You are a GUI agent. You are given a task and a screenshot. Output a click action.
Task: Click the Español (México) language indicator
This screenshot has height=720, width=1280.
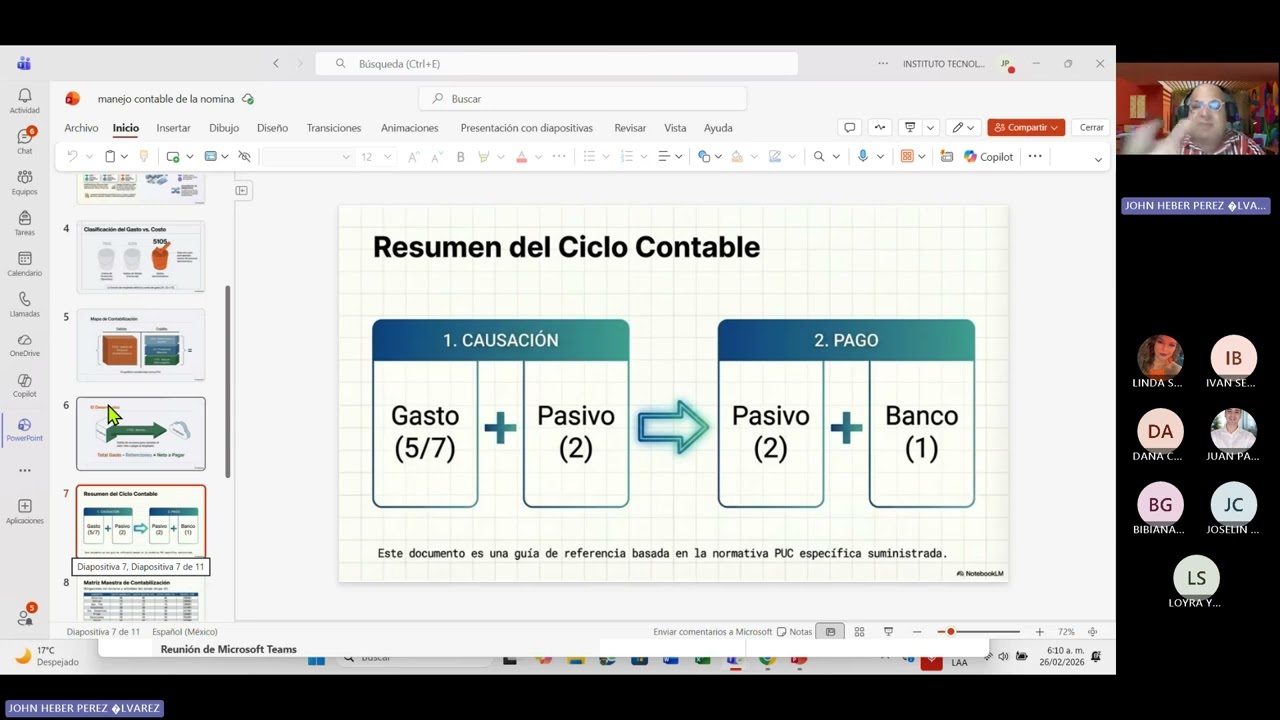coord(185,632)
